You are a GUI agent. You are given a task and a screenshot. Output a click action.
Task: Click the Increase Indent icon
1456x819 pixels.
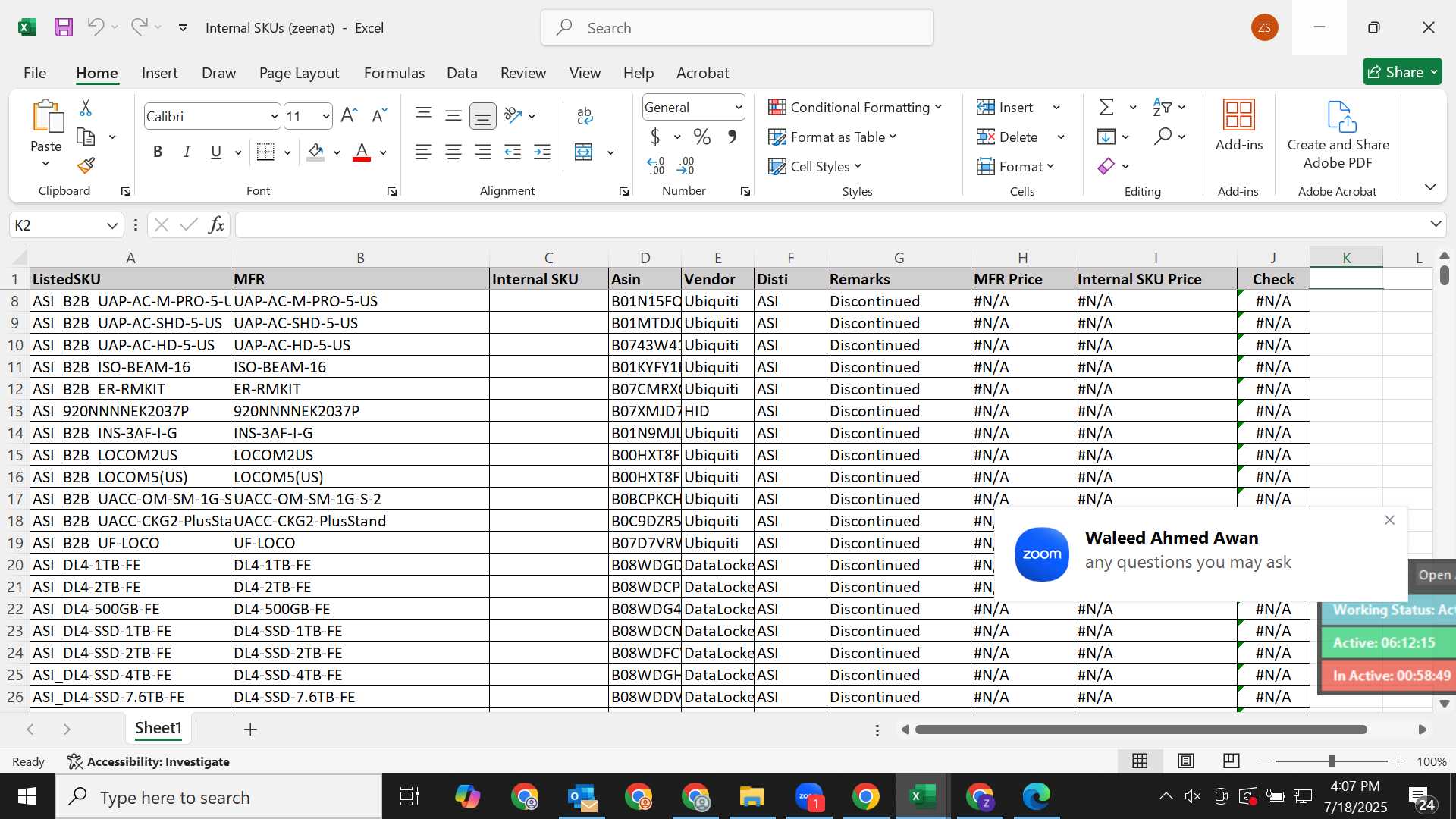point(542,152)
